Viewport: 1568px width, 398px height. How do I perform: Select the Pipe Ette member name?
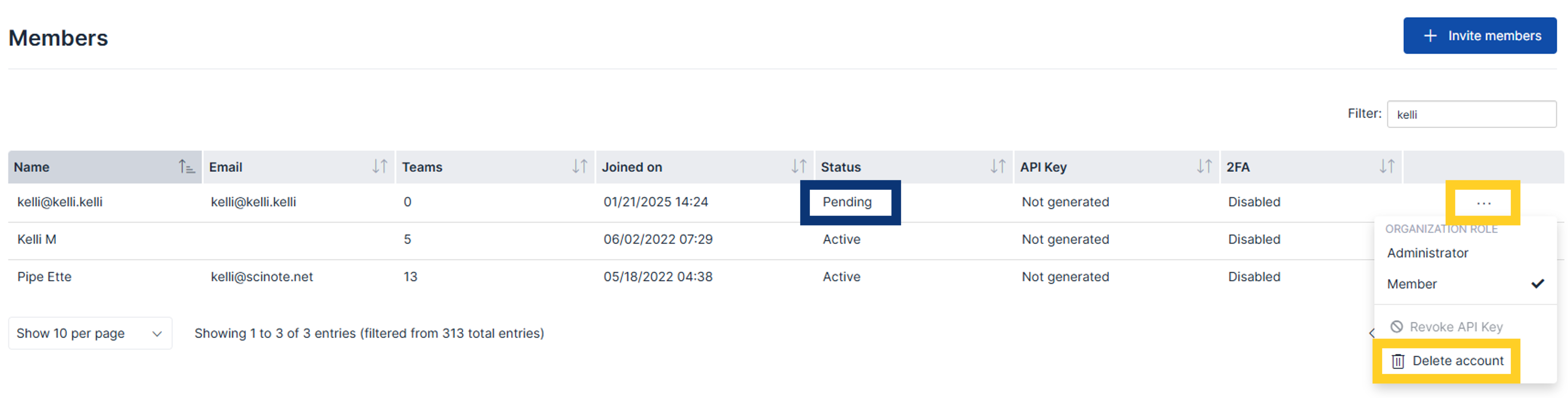[45, 277]
